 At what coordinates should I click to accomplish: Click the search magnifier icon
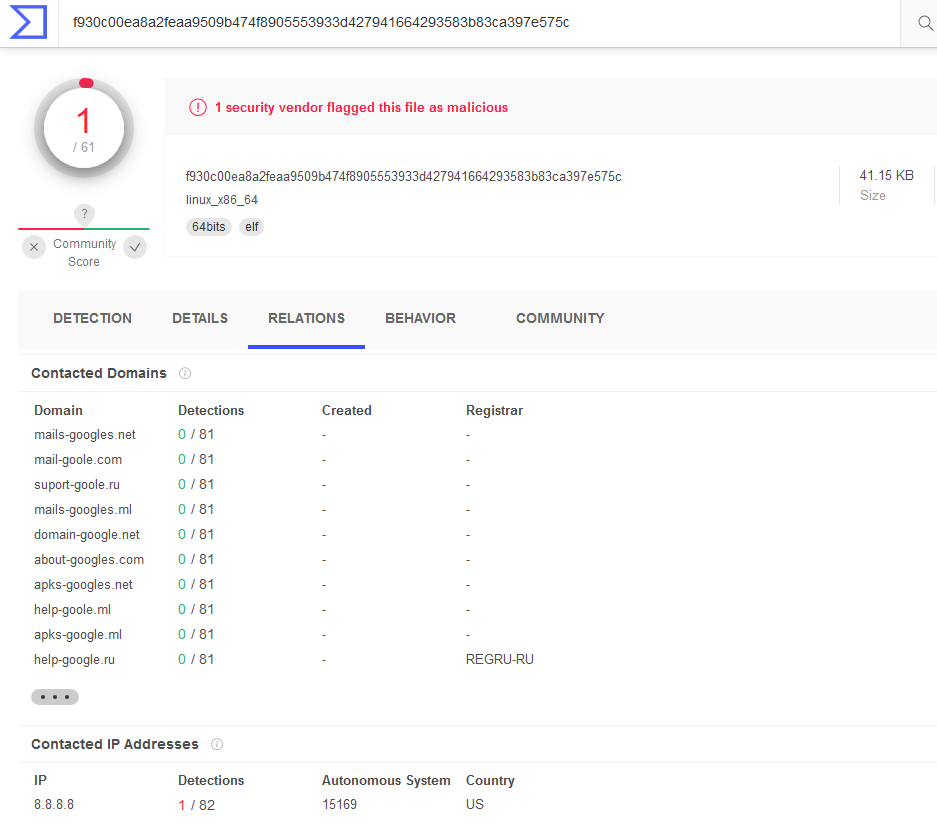click(x=925, y=23)
